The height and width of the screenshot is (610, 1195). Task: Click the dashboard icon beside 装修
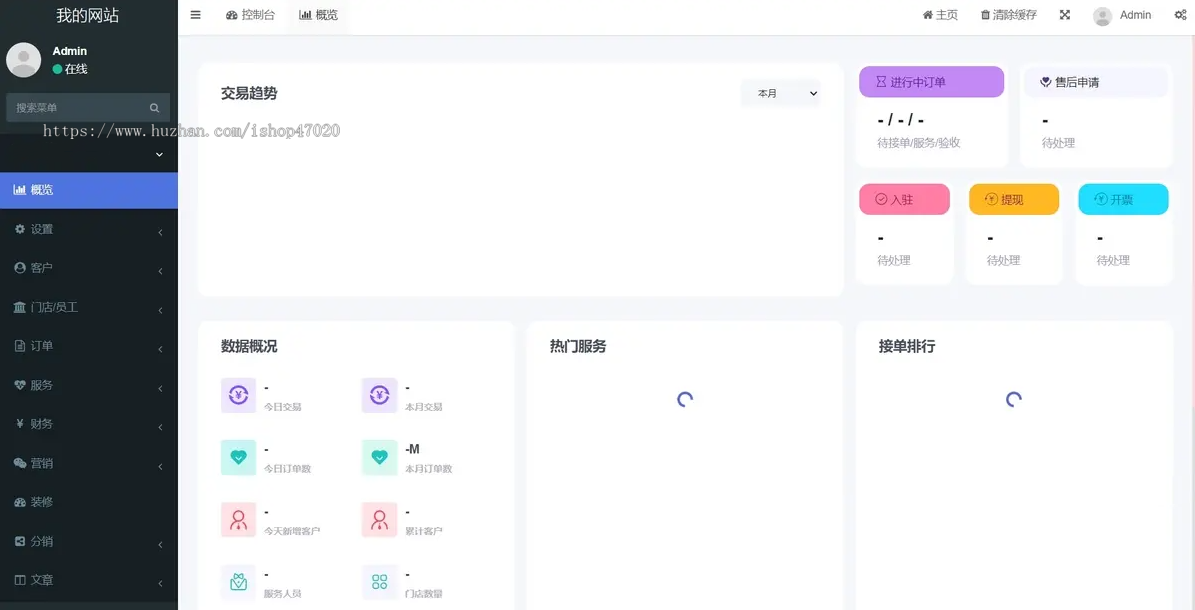click(x=20, y=502)
